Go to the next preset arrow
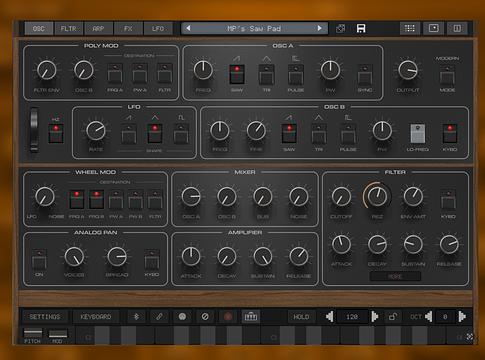The height and width of the screenshot is (360, 485). (x=320, y=28)
